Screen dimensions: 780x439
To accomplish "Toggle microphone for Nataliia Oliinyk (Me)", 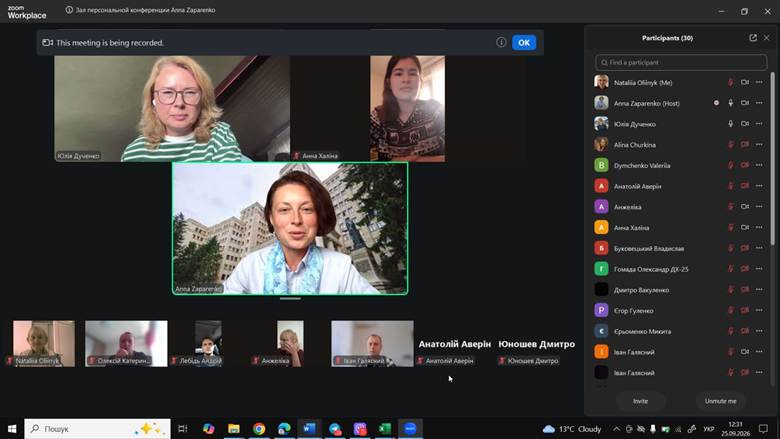I will pos(730,83).
